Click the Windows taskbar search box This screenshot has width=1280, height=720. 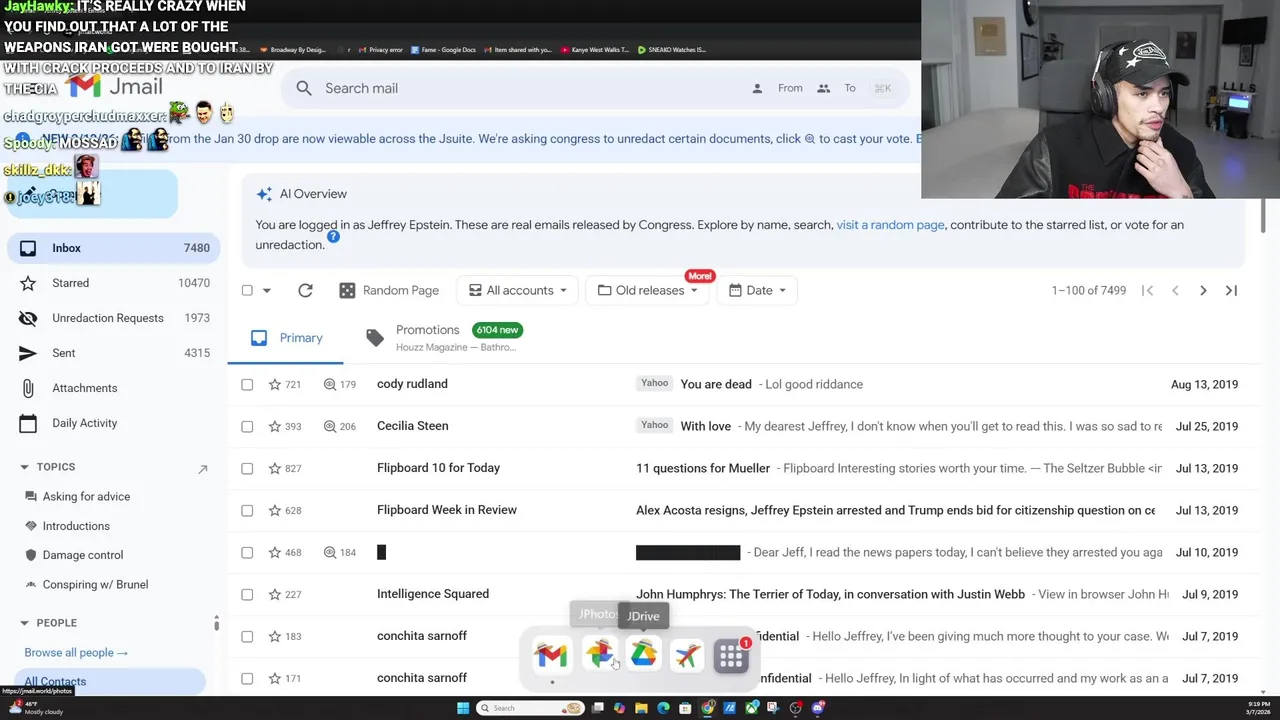530,708
